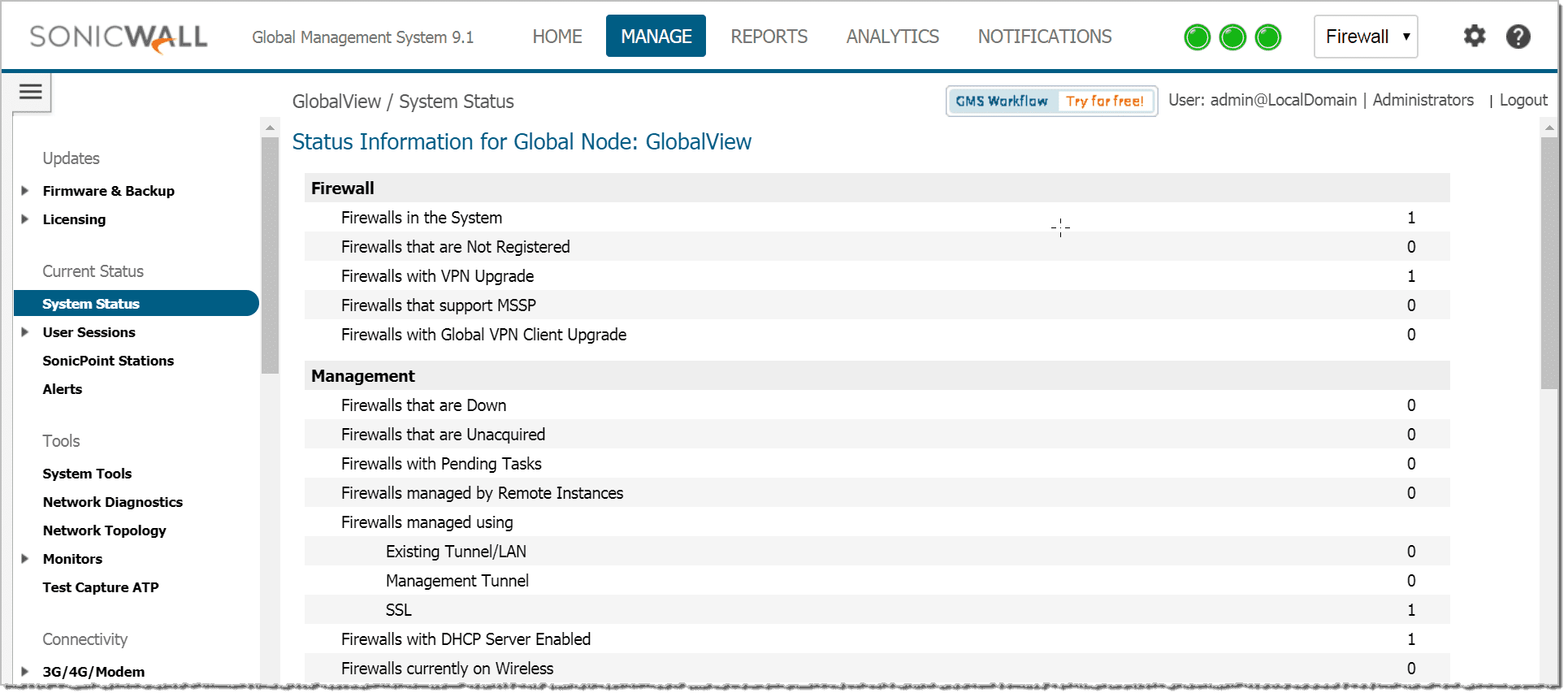
Task: Click the CMS Workflow Try for free banner
Action: 1051,102
